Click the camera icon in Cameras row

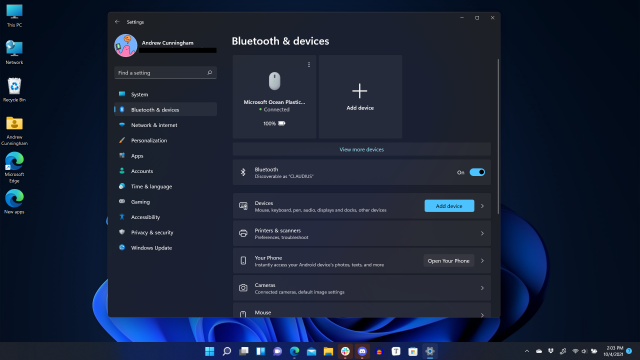tap(243, 288)
